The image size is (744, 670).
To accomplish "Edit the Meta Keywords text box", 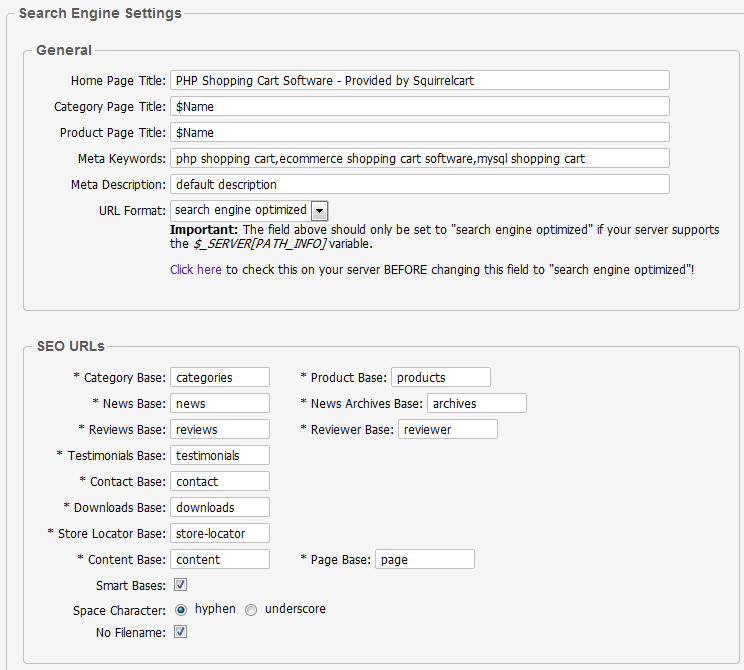I will [419, 158].
